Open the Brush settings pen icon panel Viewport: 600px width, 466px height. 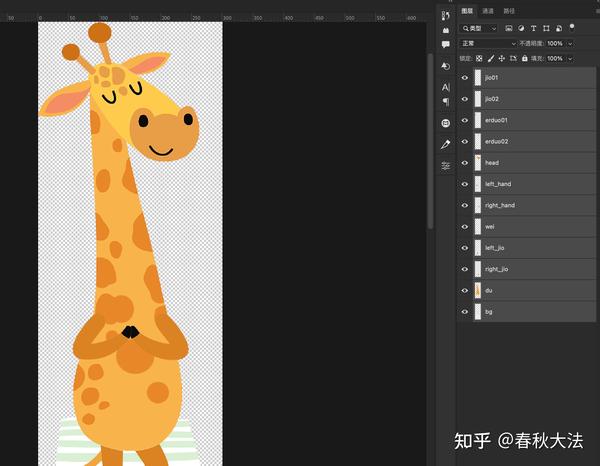pyautogui.click(x=445, y=145)
